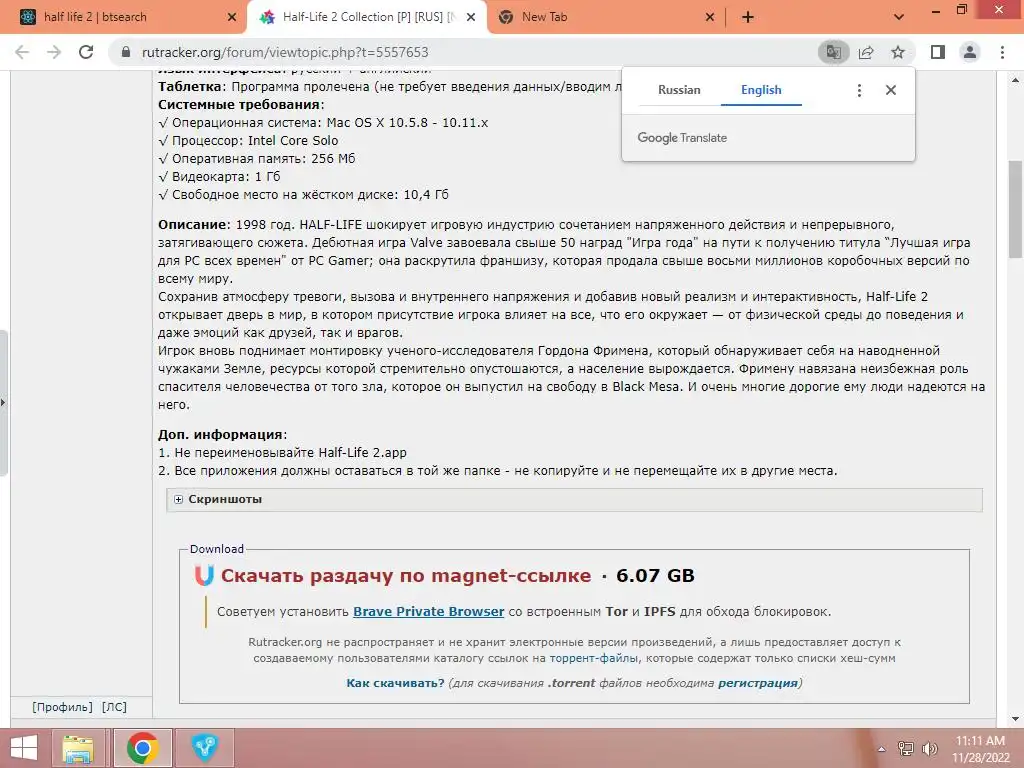
Task: Click the 'Half-Life 2.app' text
Action: [362, 453]
